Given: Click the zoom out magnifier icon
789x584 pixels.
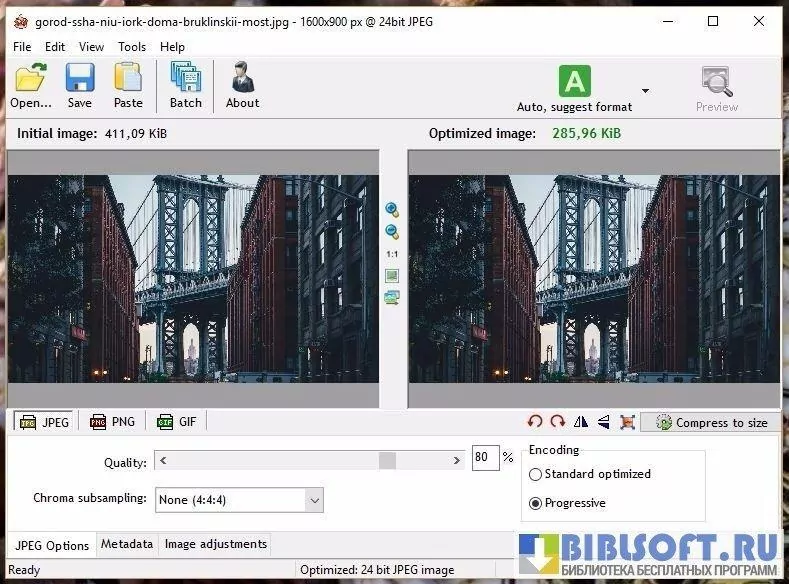Looking at the screenshot, I should pos(392,232).
